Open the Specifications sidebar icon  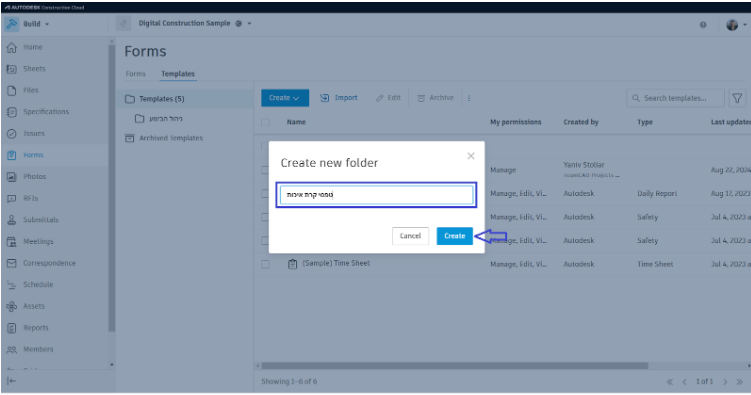coord(11,112)
